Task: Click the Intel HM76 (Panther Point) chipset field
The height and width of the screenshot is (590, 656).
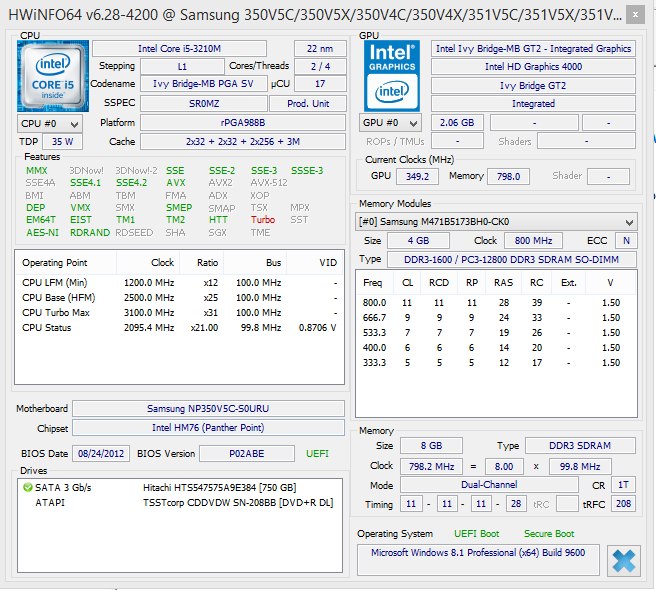Action: [x=208, y=428]
